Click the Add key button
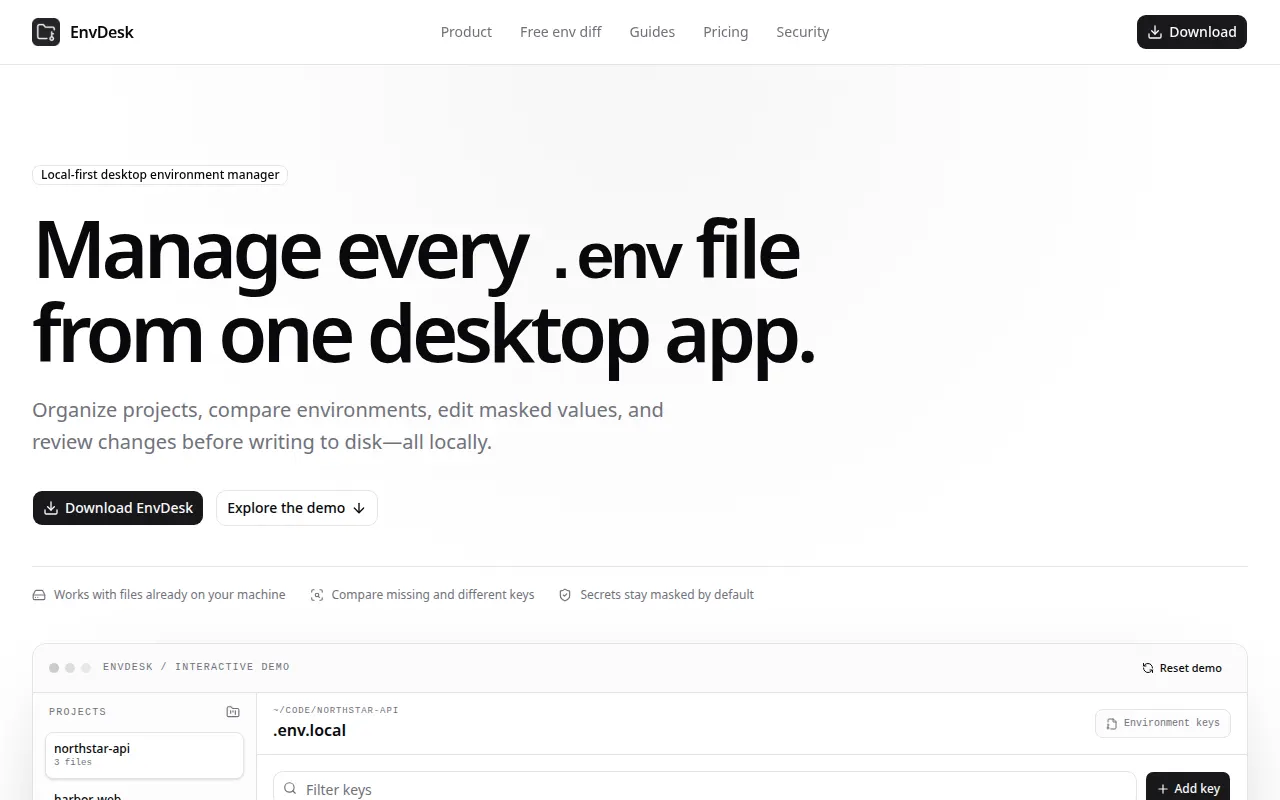Screen dimensions: 1280x800 pos(1188,789)
